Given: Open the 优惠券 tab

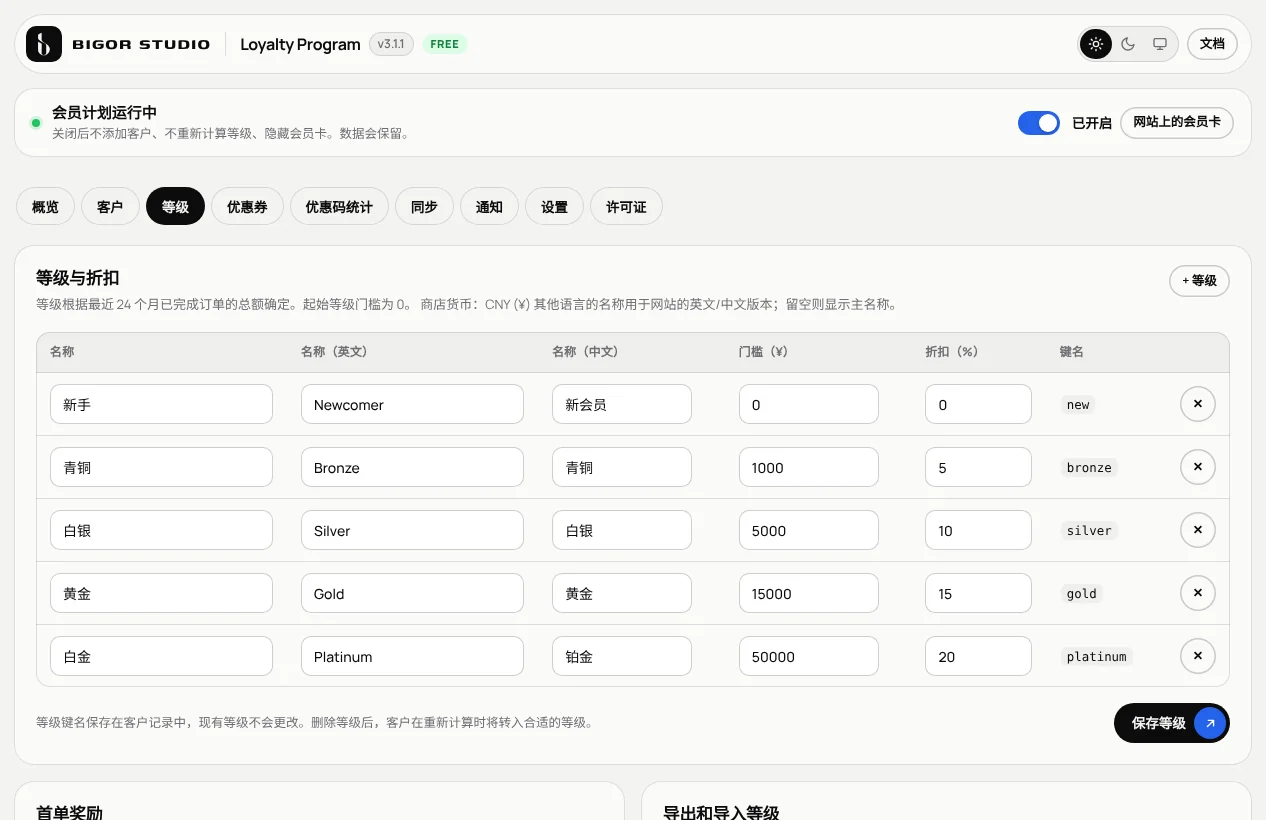Looking at the screenshot, I should (247, 207).
